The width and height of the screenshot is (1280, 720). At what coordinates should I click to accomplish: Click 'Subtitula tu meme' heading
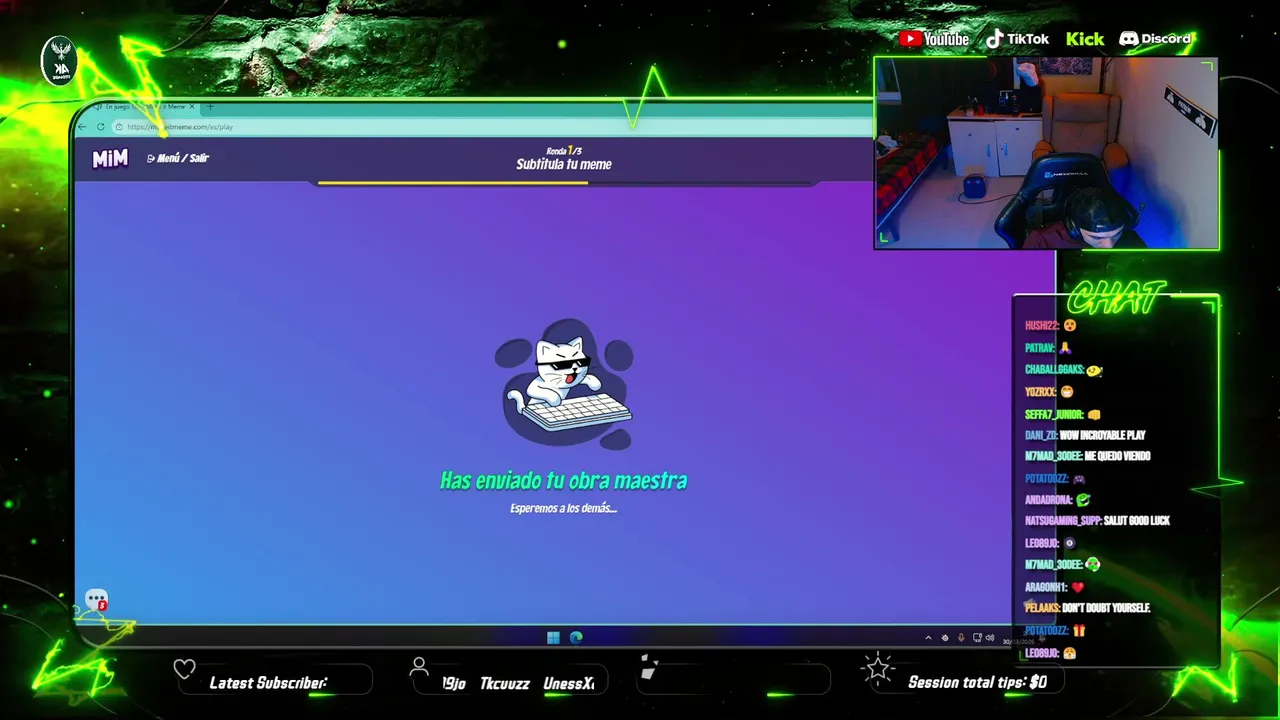point(563,164)
